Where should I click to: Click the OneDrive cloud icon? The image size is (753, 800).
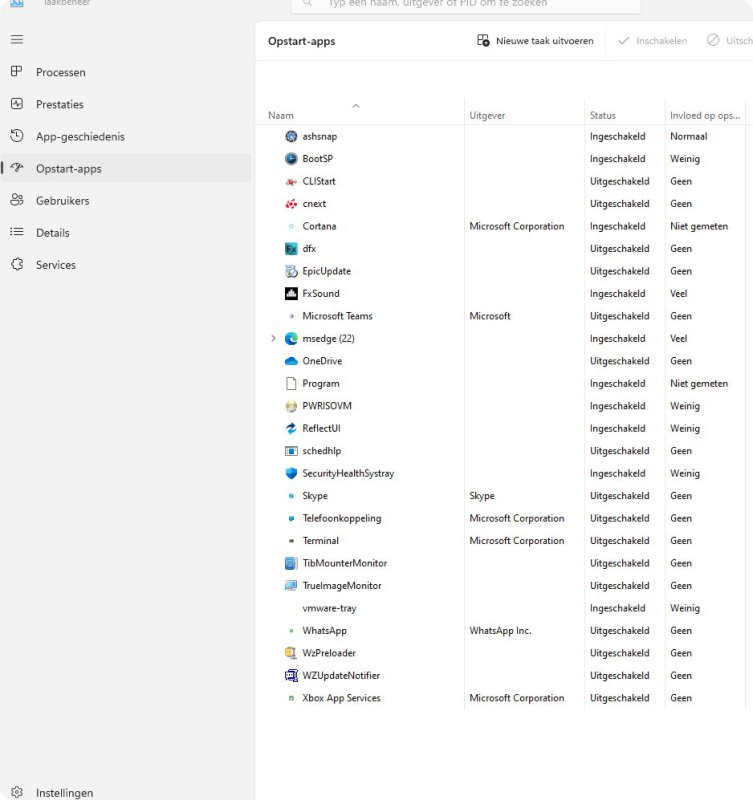pyautogui.click(x=291, y=361)
